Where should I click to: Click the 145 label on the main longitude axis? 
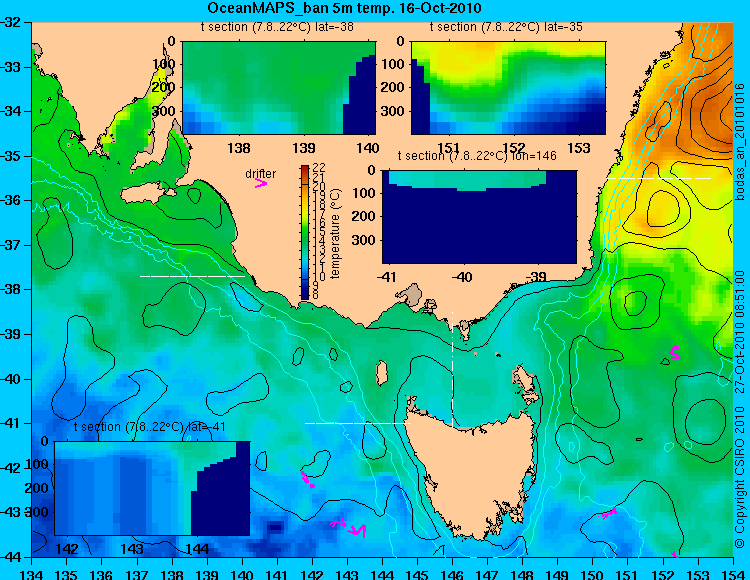click(417, 573)
